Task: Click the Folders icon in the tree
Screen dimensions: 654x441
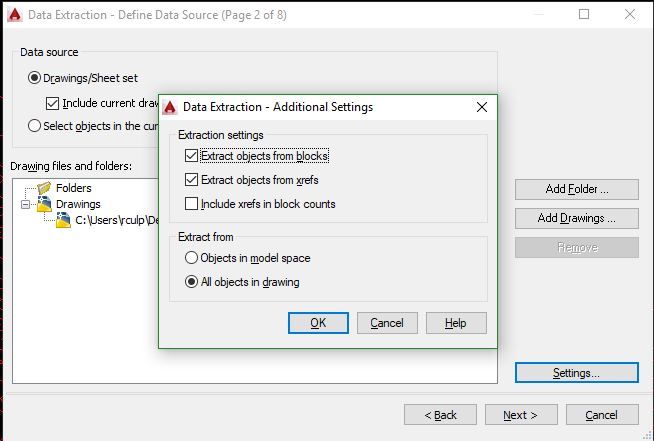Action: tap(44, 188)
